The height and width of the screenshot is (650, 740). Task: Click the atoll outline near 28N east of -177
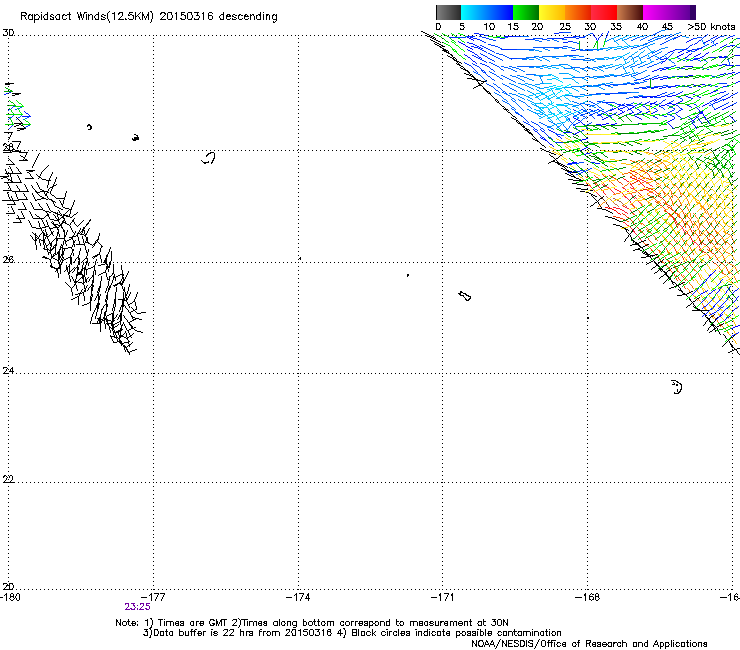[x=209, y=158]
